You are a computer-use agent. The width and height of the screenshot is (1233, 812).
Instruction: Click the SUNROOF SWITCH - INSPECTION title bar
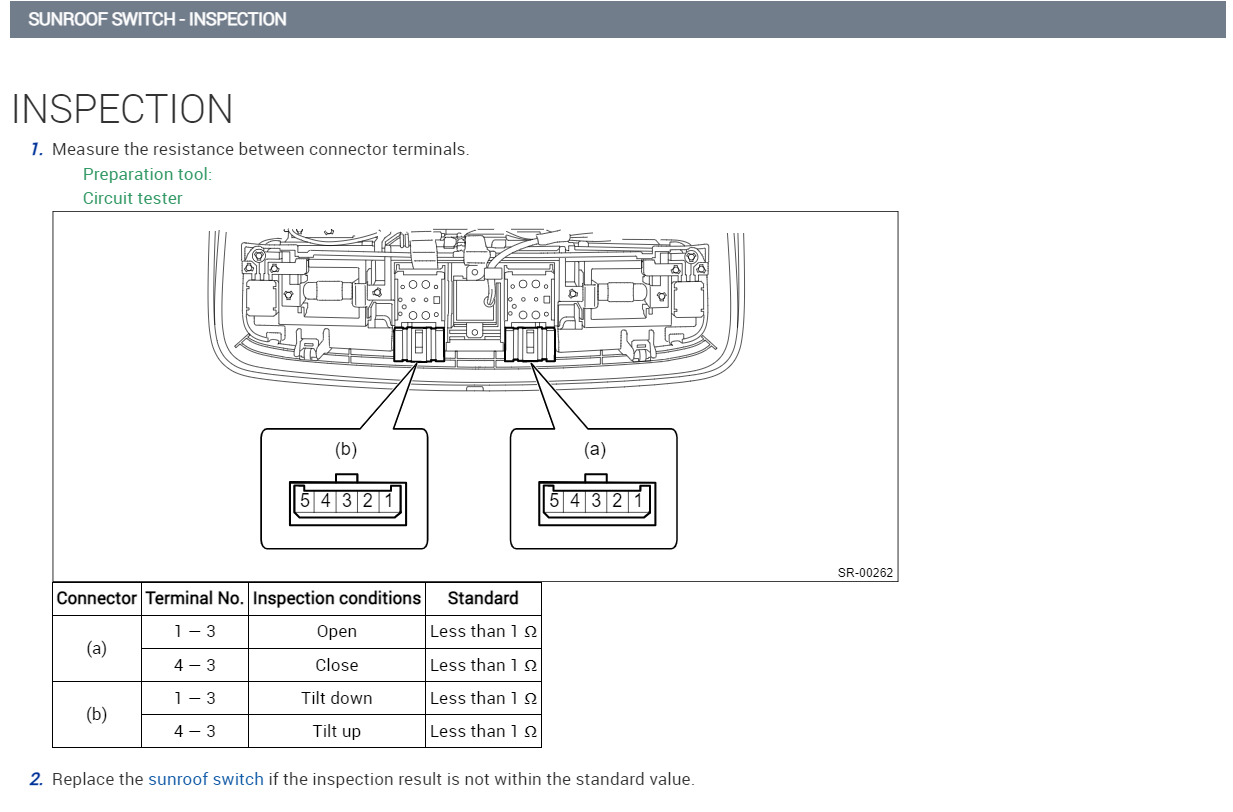pyautogui.click(x=157, y=19)
